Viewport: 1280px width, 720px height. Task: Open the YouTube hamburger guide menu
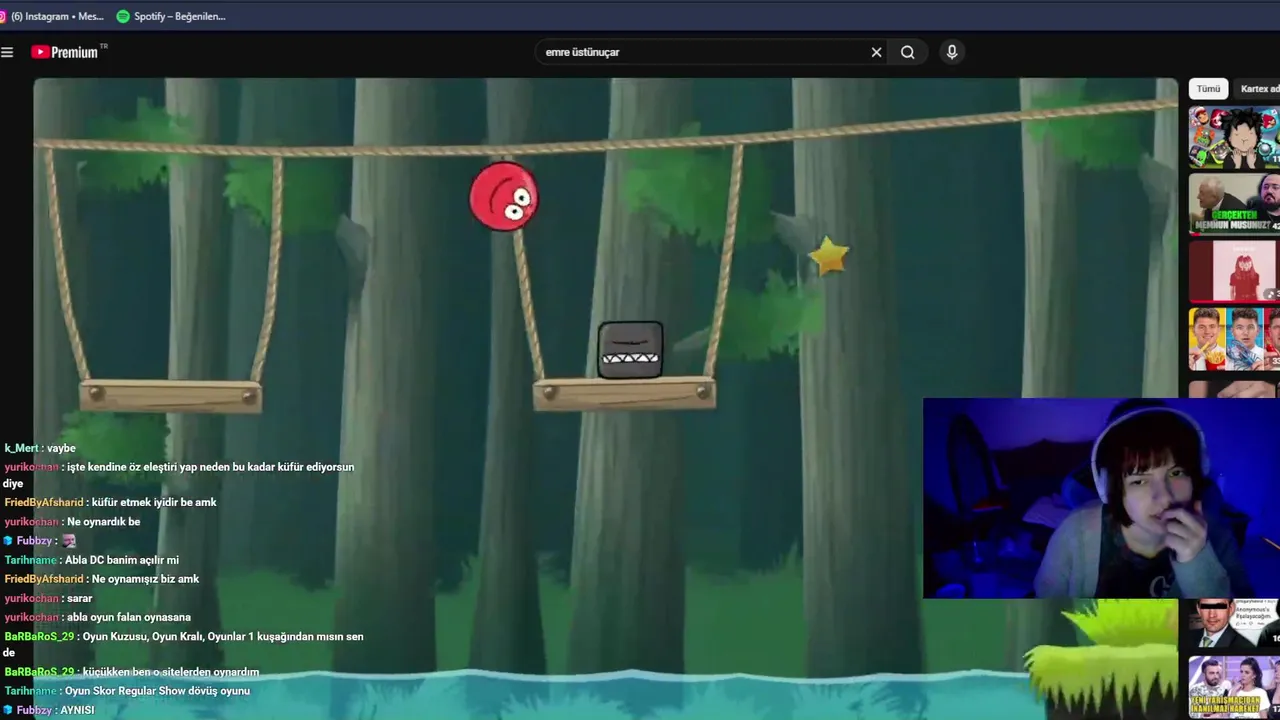point(7,52)
